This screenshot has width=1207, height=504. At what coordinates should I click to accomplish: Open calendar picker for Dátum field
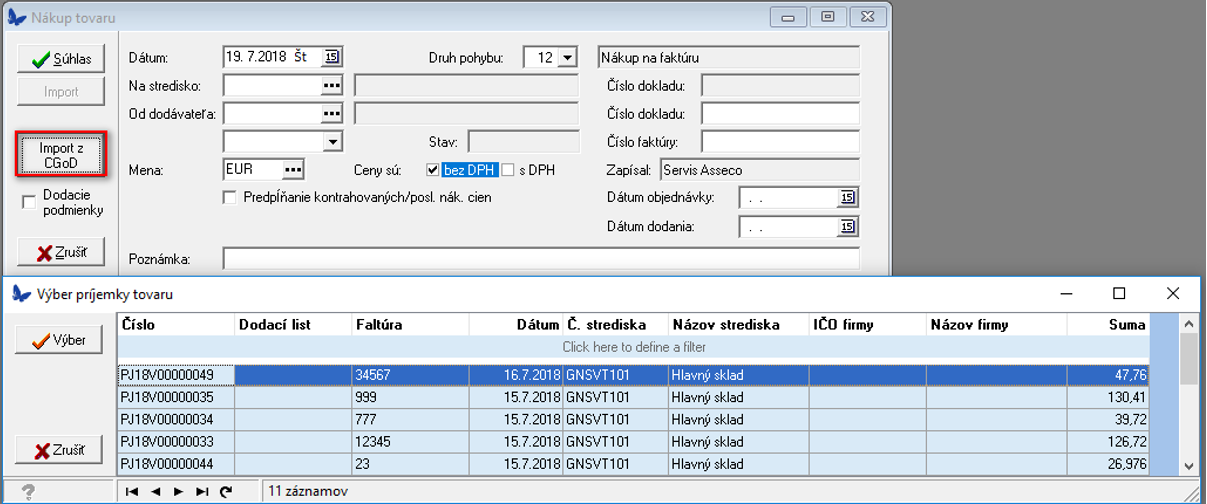point(332,57)
